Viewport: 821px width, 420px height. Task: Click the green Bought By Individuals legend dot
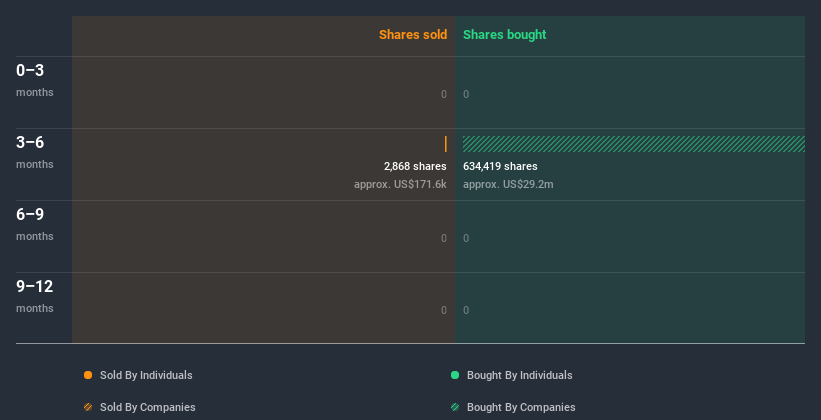tap(455, 375)
